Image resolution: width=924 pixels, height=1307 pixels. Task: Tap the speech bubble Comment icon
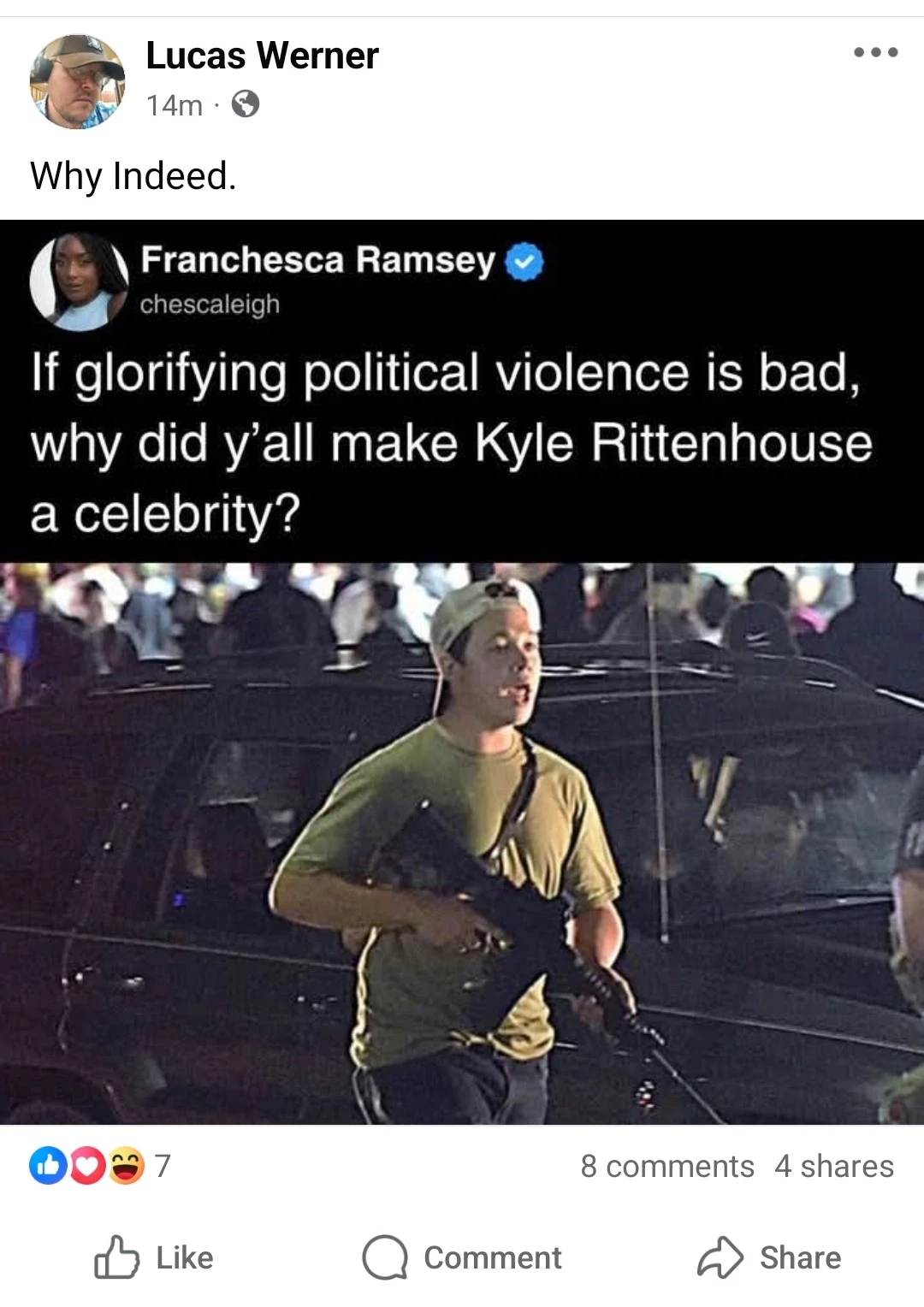click(x=385, y=1257)
